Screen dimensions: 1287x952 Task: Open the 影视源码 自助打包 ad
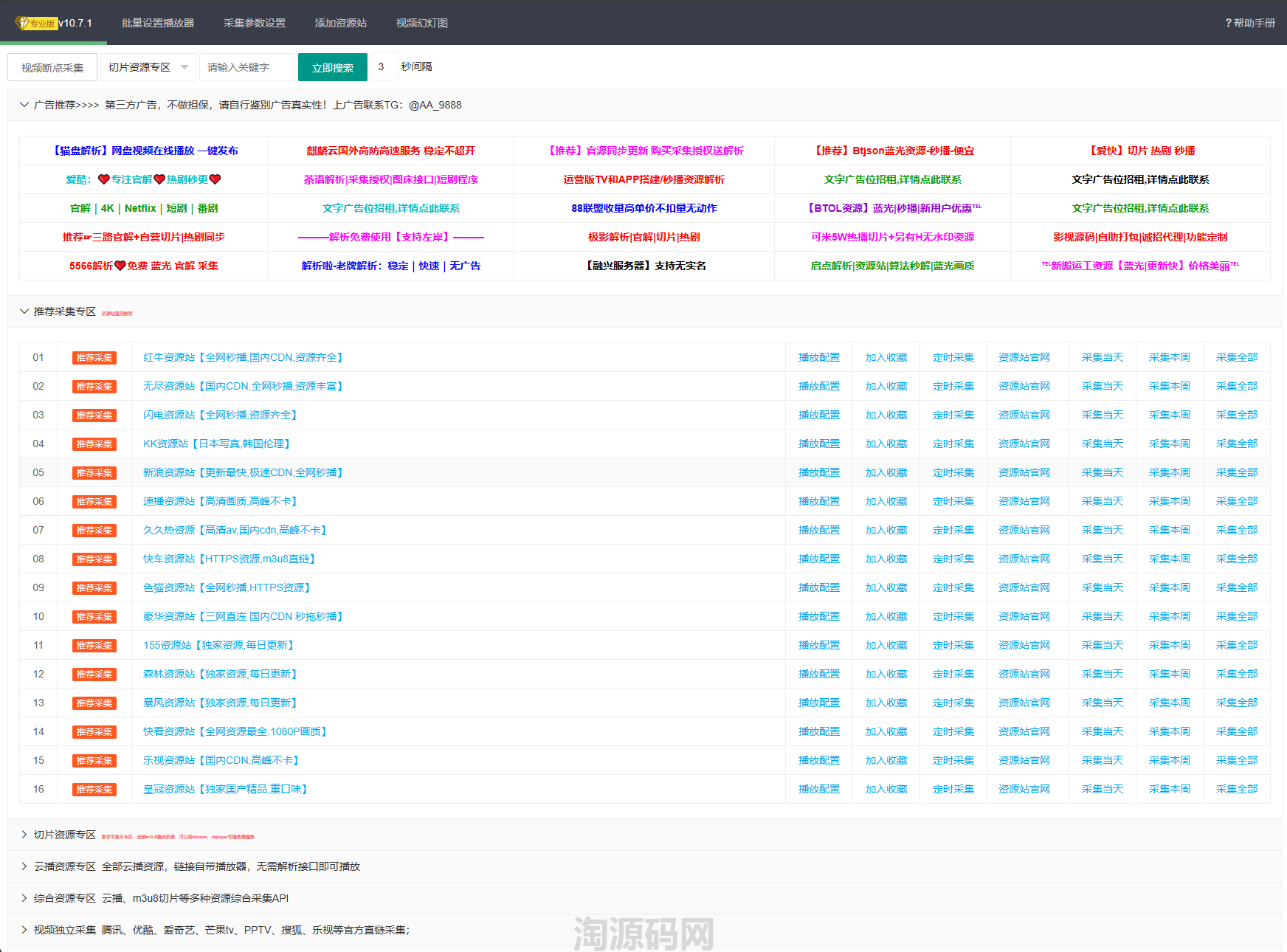[x=1141, y=237]
